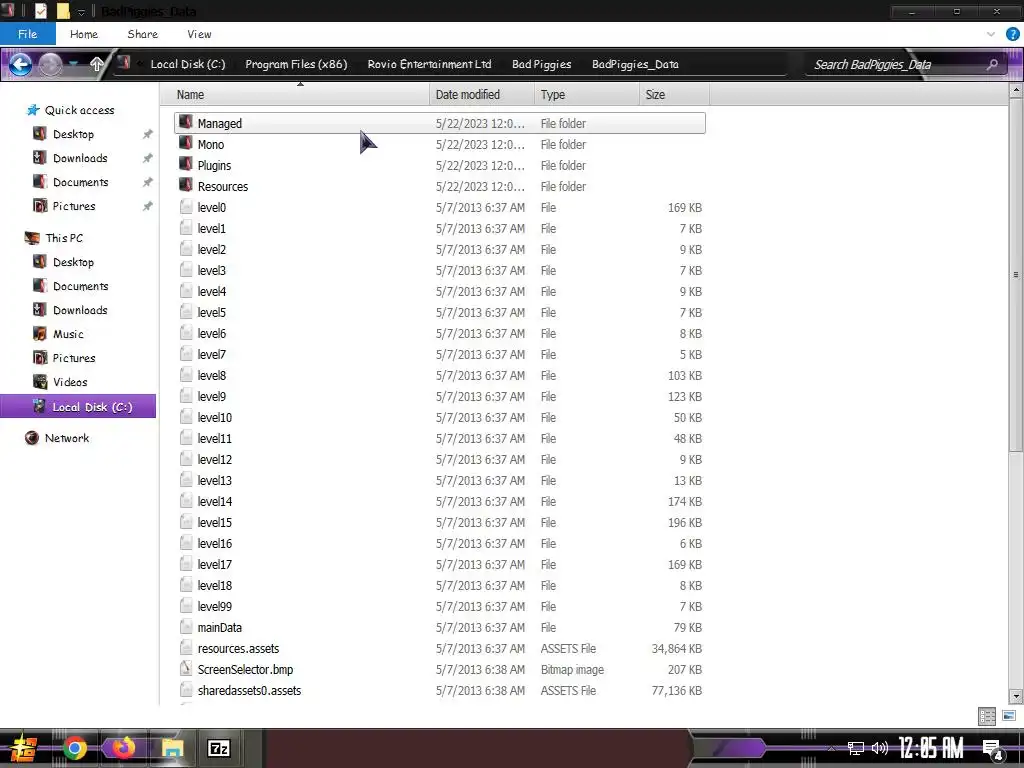The height and width of the screenshot is (768, 1024).
Task: Open 7-Zip from the taskbar
Action: click(x=218, y=748)
